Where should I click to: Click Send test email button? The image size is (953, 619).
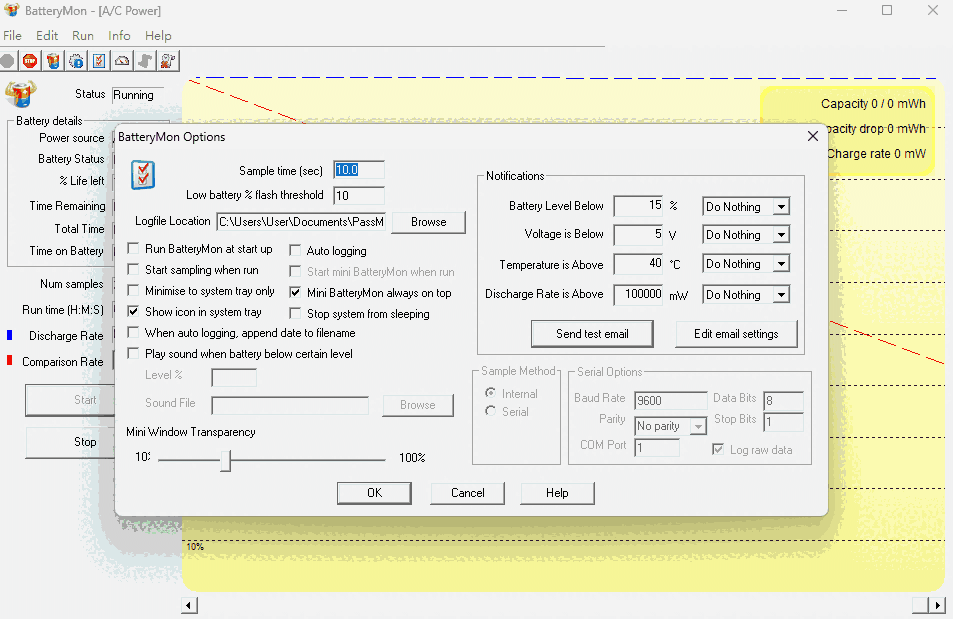pos(592,334)
